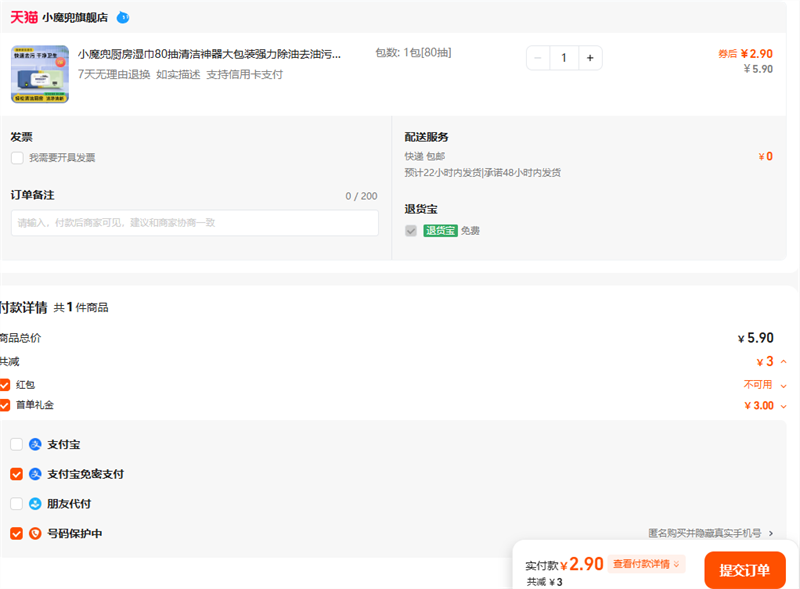Click the Alipay icon beside 支付宝
800x589 pixels.
35,444
